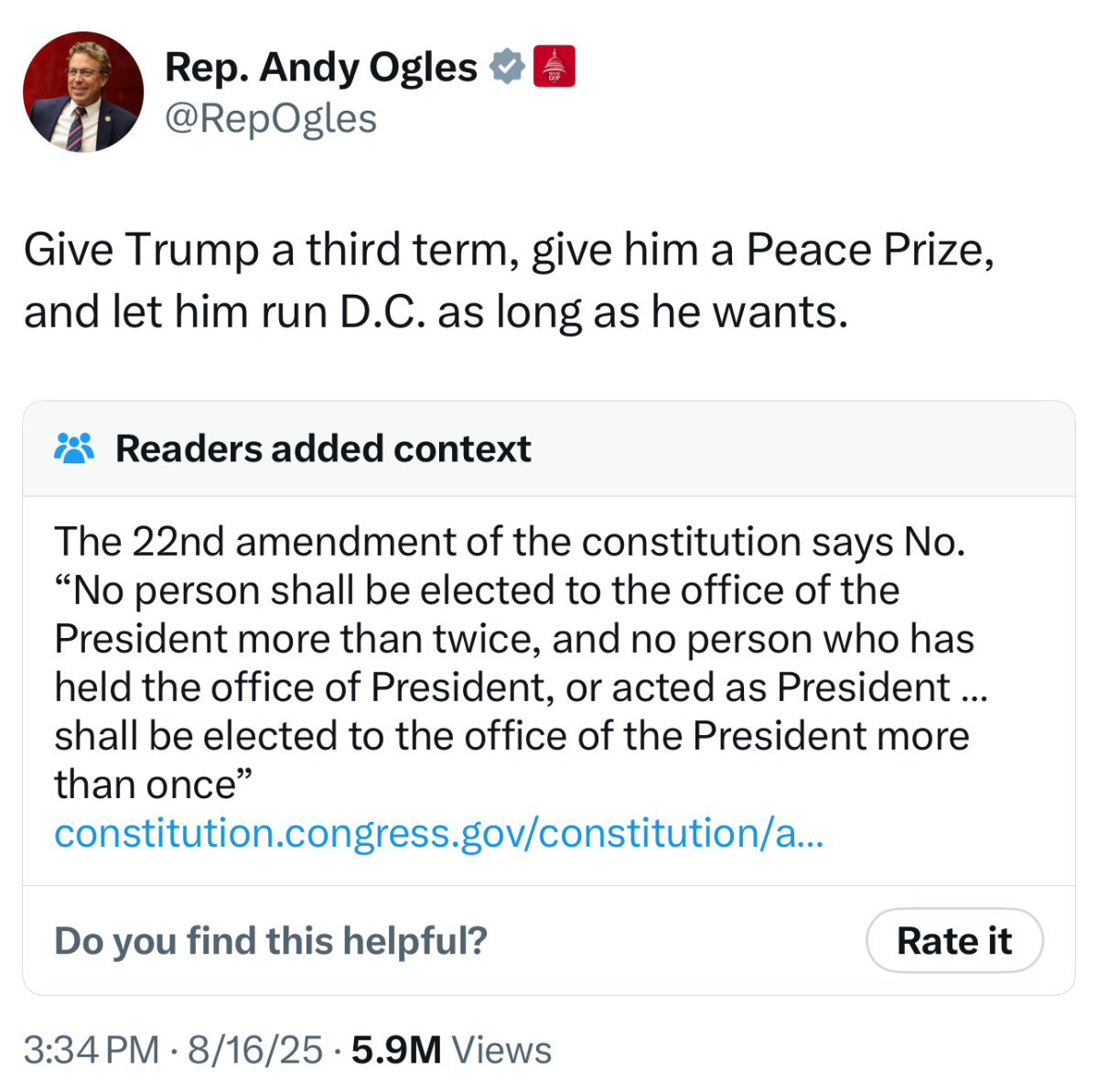Click the '22nd amendment' sentence in the note
This screenshot has width=1098, height=1092.
click(510, 541)
